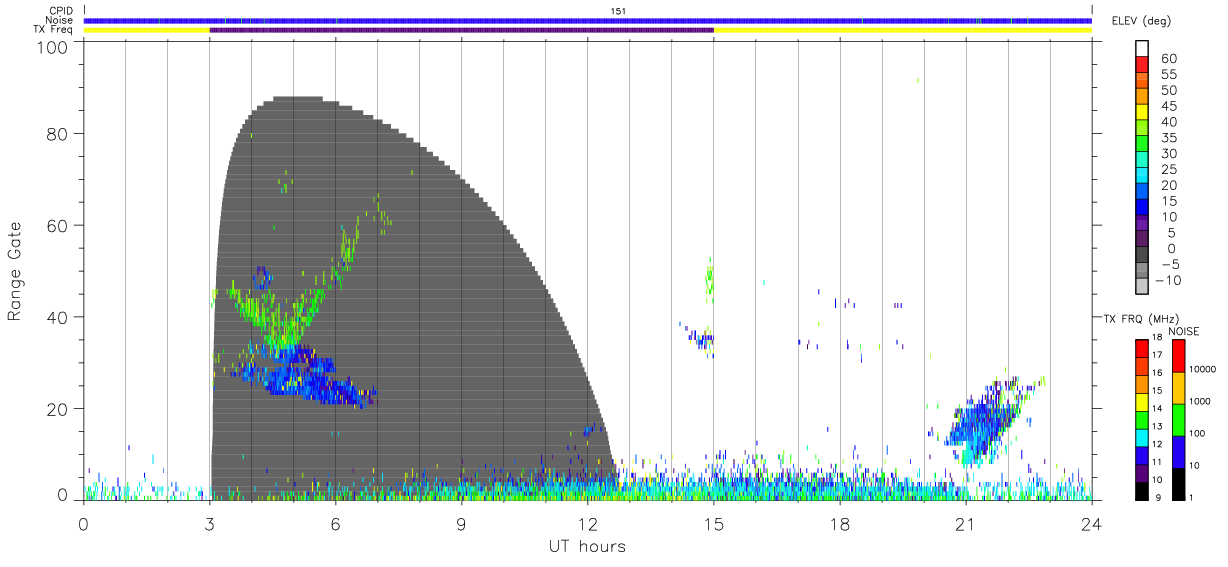Click the 100 label on NOISE colorbar
The image size is (1228, 567).
coord(1197,433)
